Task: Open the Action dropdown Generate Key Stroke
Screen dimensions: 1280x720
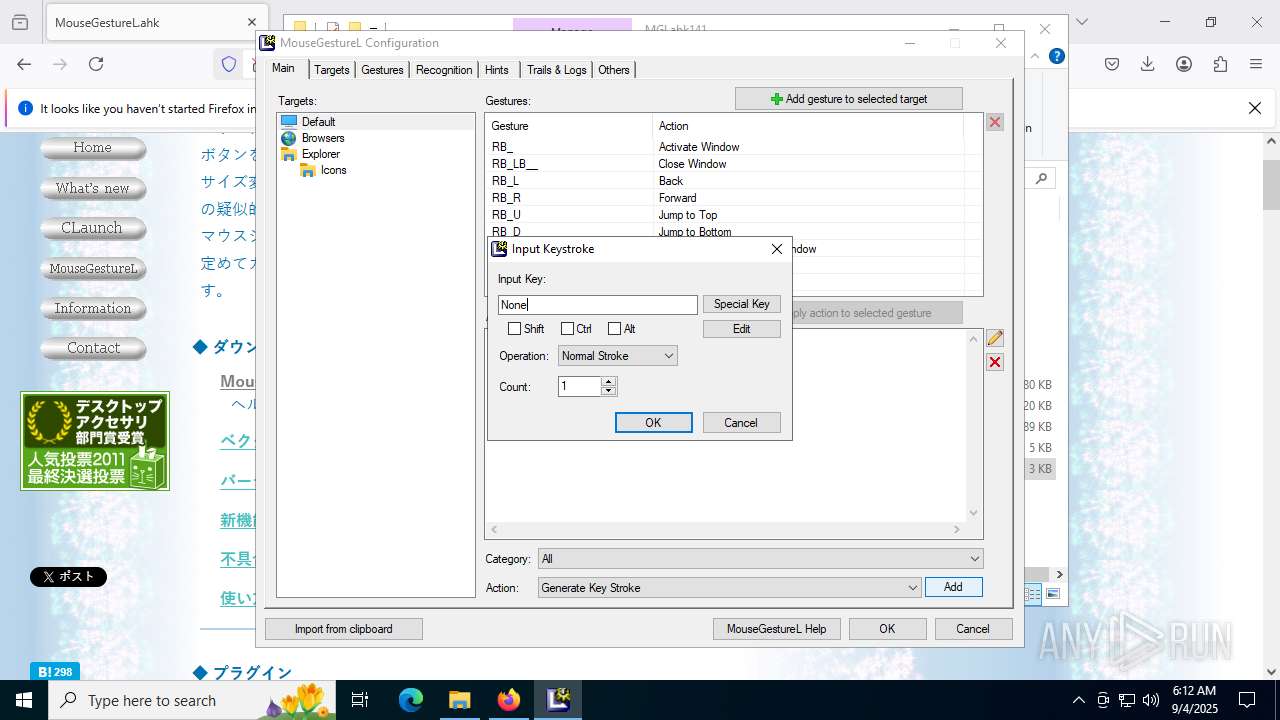Action: click(x=729, y=588)
